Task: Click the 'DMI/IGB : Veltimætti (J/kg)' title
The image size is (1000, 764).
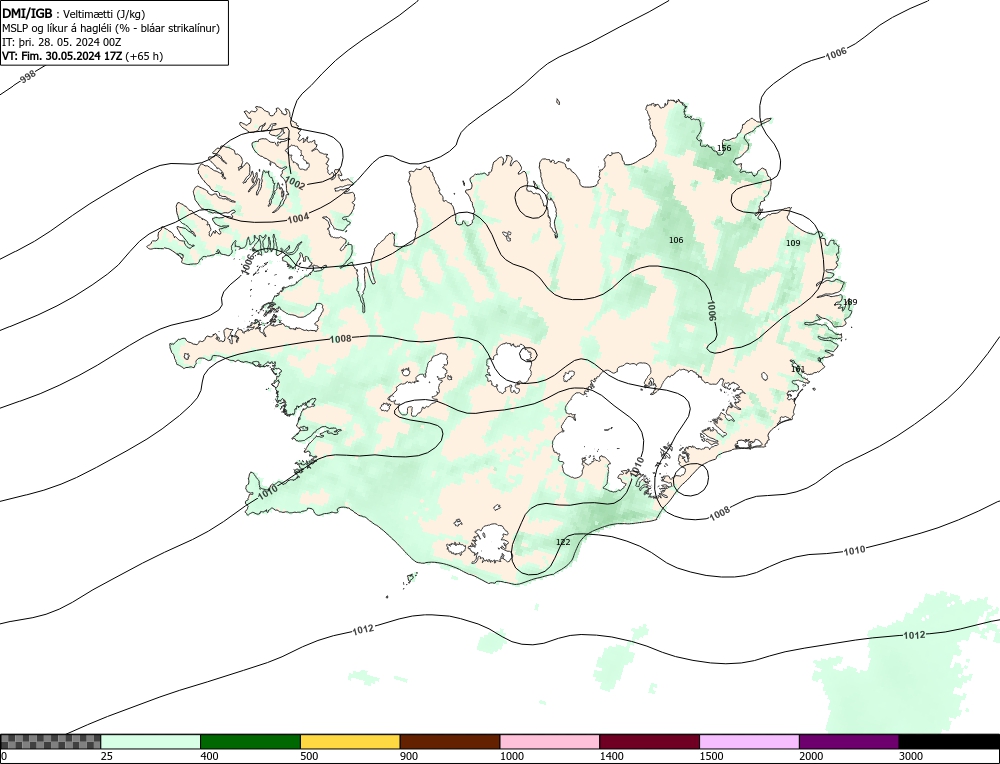Action: tap(74, 14)
